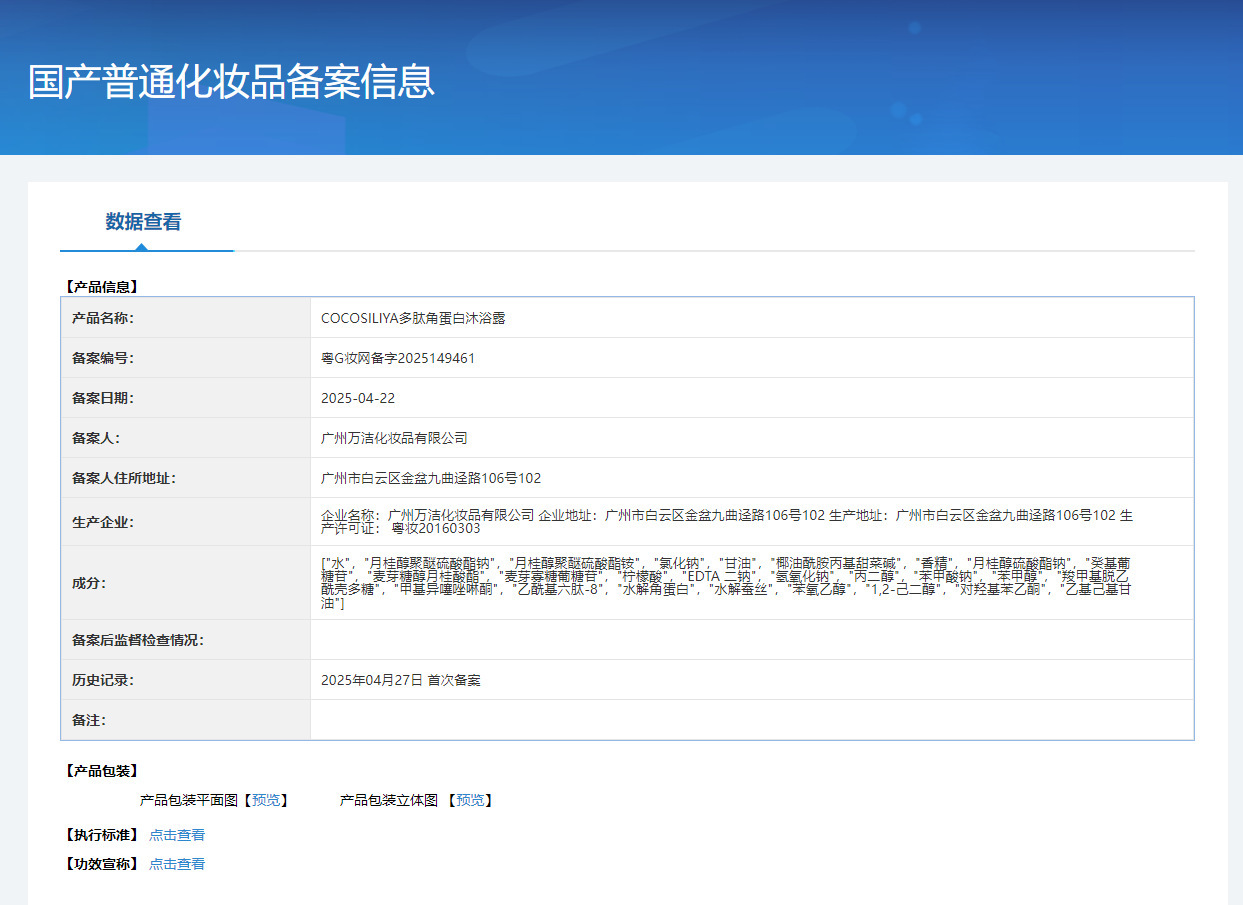Select filing date 2025-04-22
The image size is (1243, 905).
pos(358,398)
